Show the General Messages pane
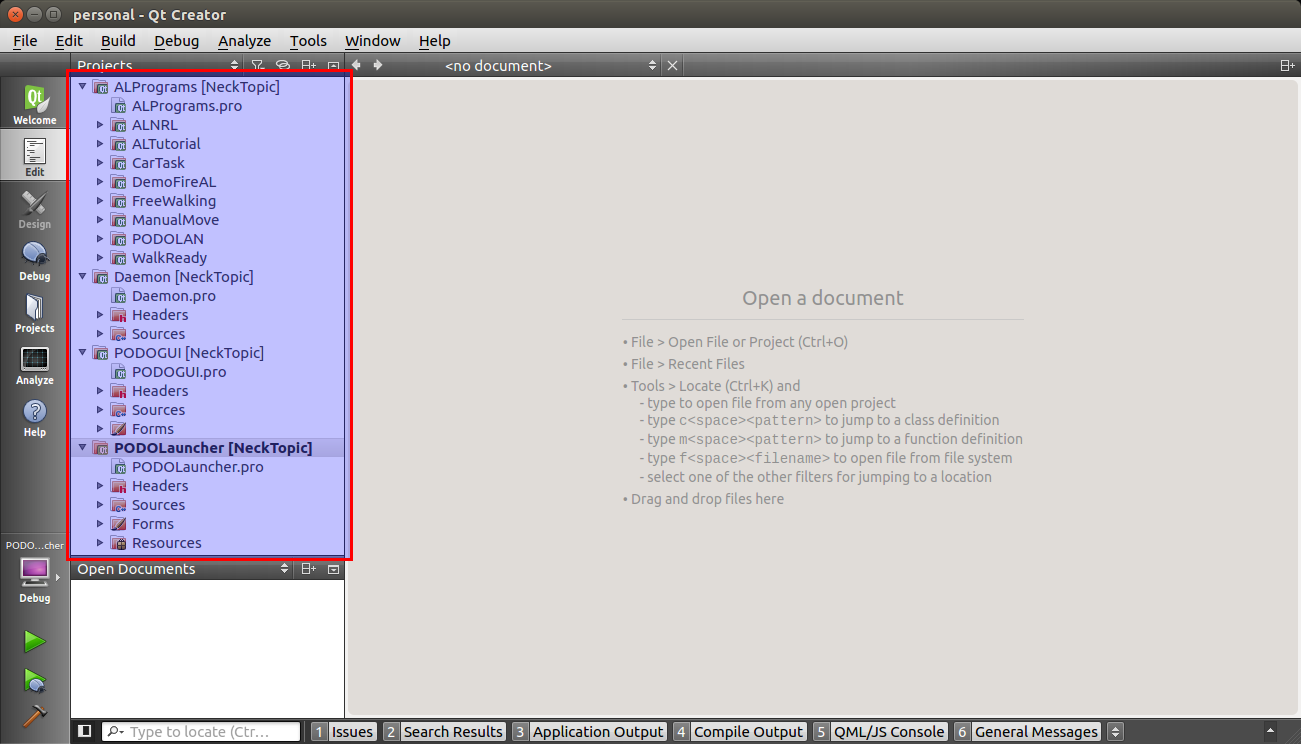The width and height of the screenshot is (1301, 744). 1026,732
